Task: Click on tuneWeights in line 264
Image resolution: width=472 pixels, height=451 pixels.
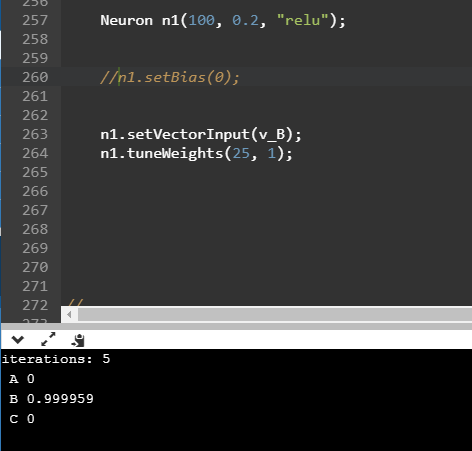Action: (x=175, y=154)
